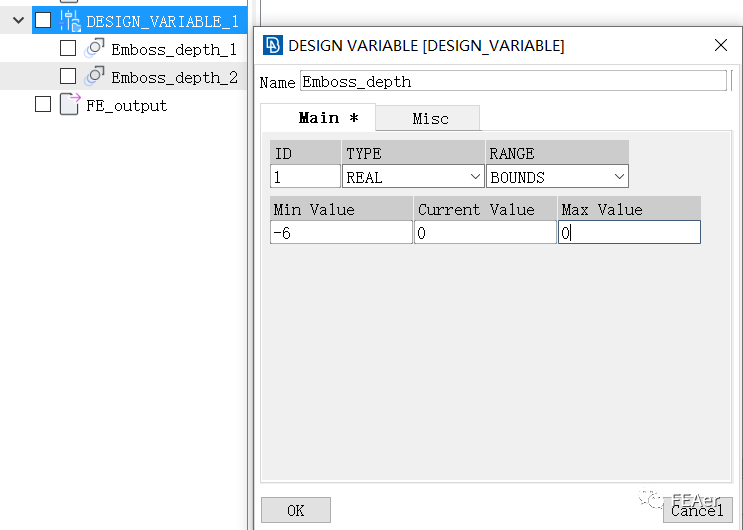Click the RANGE column header
The width and height of the screenshot is (743, 530).
(557, 153)
